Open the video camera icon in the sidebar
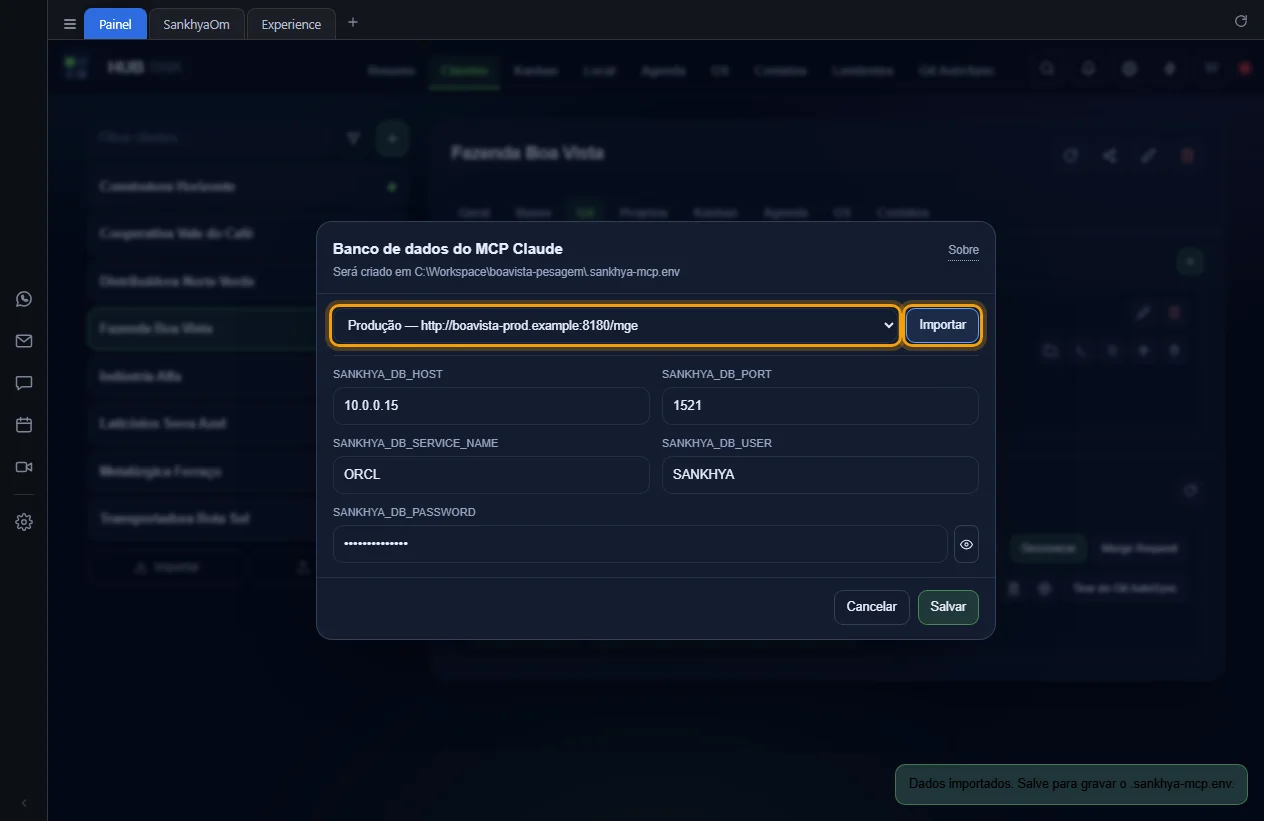This screenshot has height=821, width=1264. 24,467
